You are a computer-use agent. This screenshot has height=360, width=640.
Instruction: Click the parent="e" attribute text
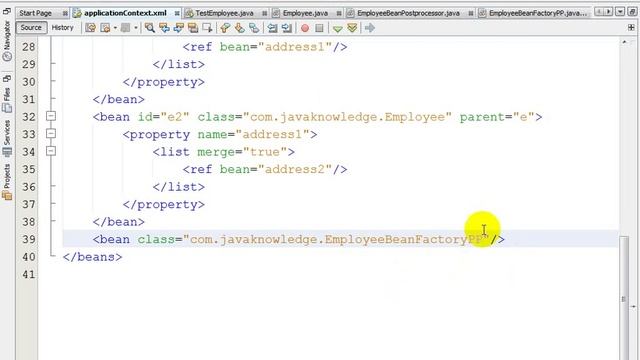click(x=497, y=117)
